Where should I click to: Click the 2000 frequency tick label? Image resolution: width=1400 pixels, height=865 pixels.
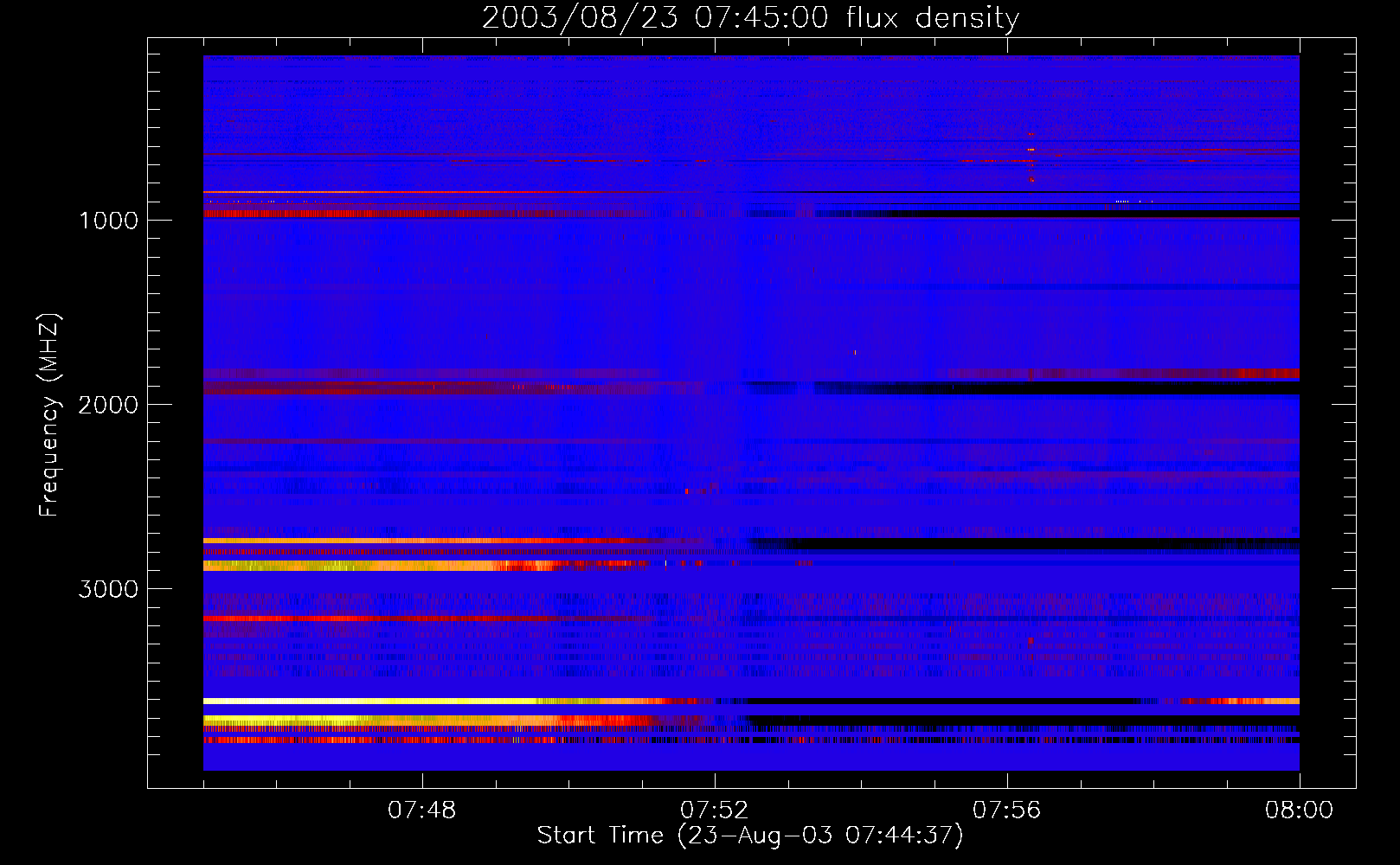point(108,405)
